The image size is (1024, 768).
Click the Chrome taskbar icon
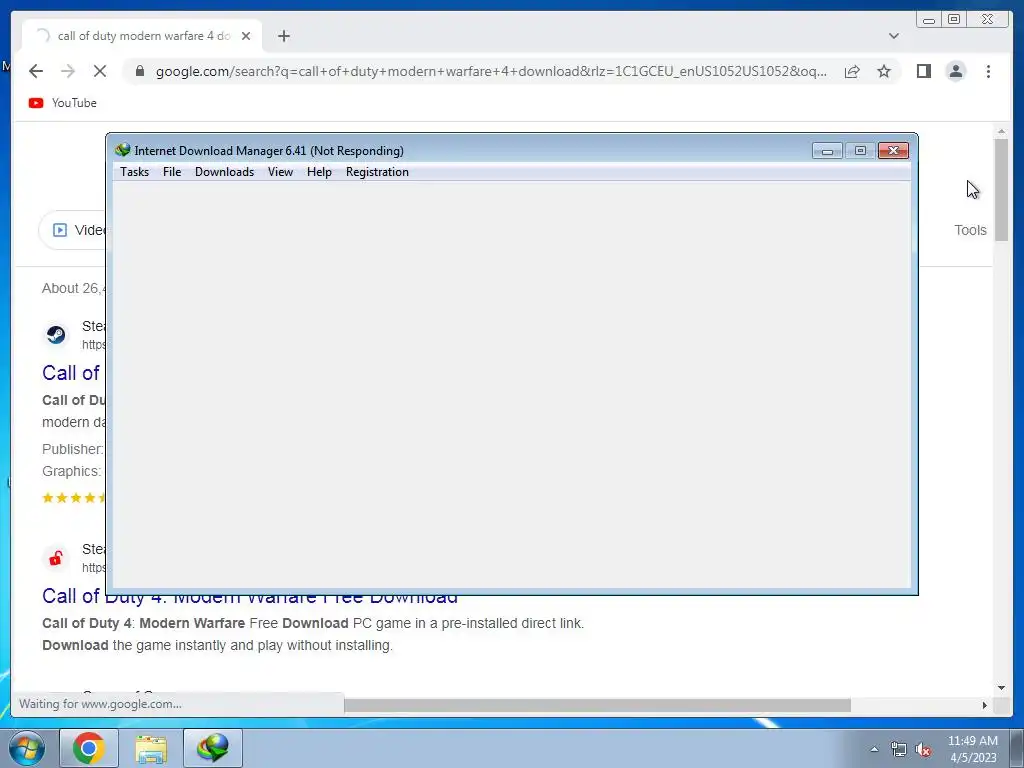[x=89, y=748]
